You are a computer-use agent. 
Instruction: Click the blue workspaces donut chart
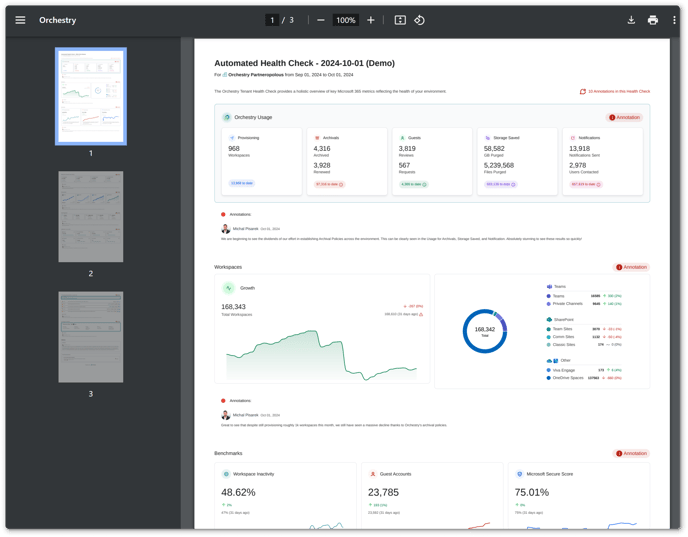485,331
